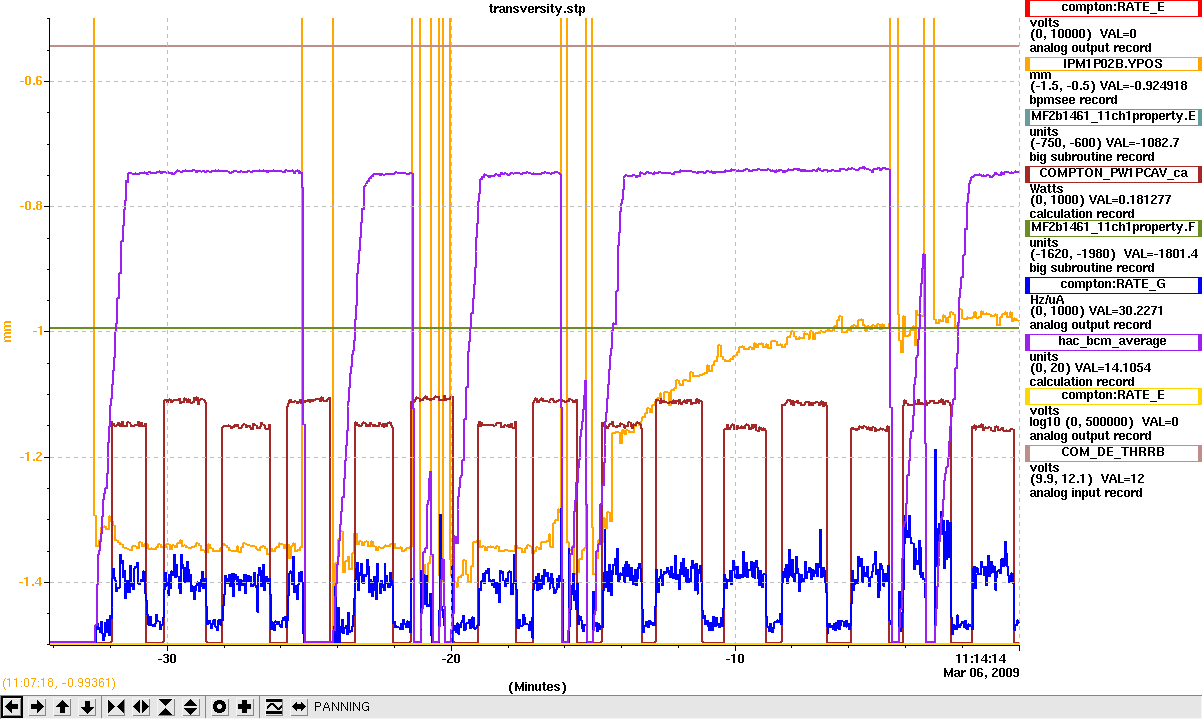1202x719 pixels.
Task: Click the transversity.stp graph title
Action: coord(538,8)
